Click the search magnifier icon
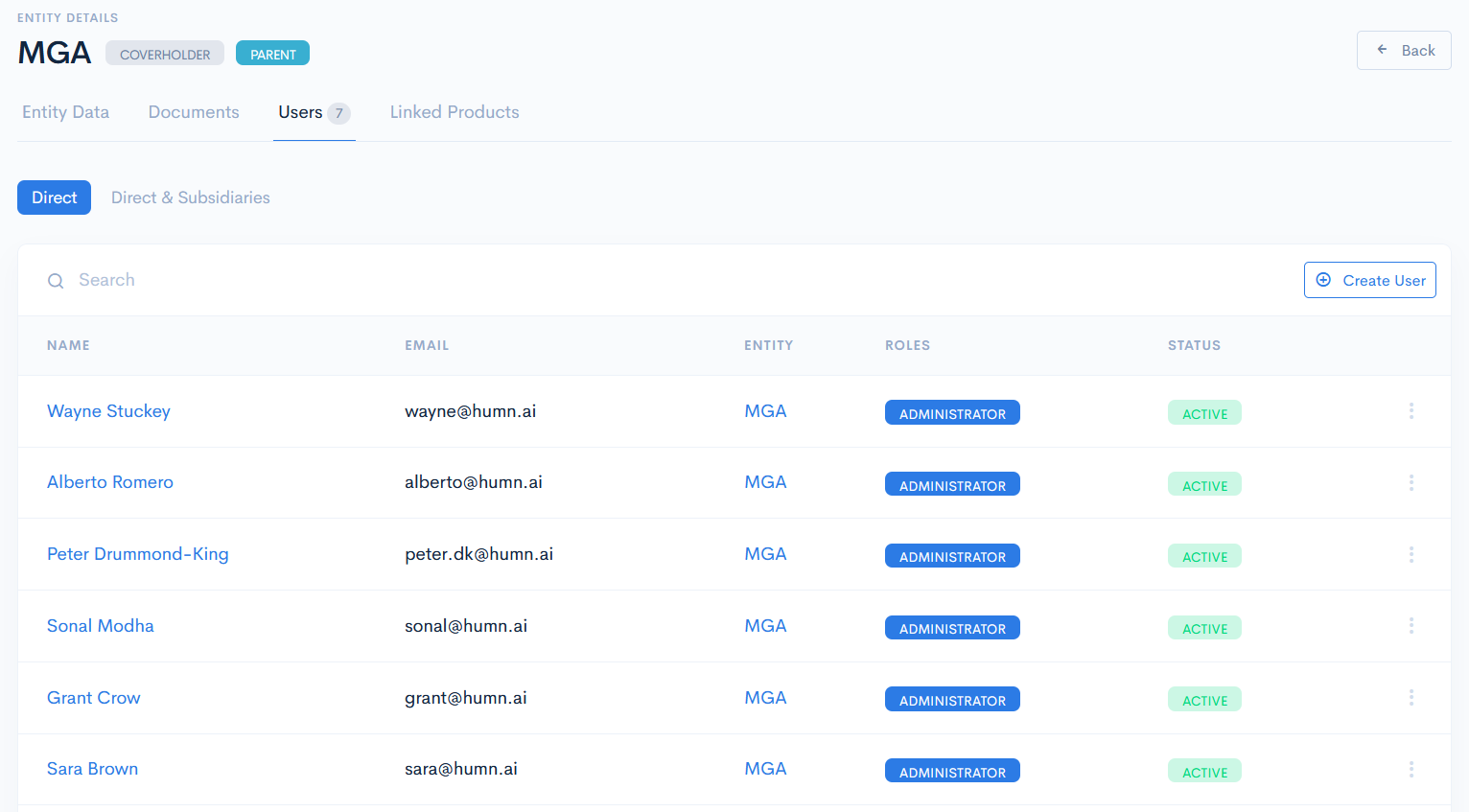The image size is (1469, 812). point(55,280)
